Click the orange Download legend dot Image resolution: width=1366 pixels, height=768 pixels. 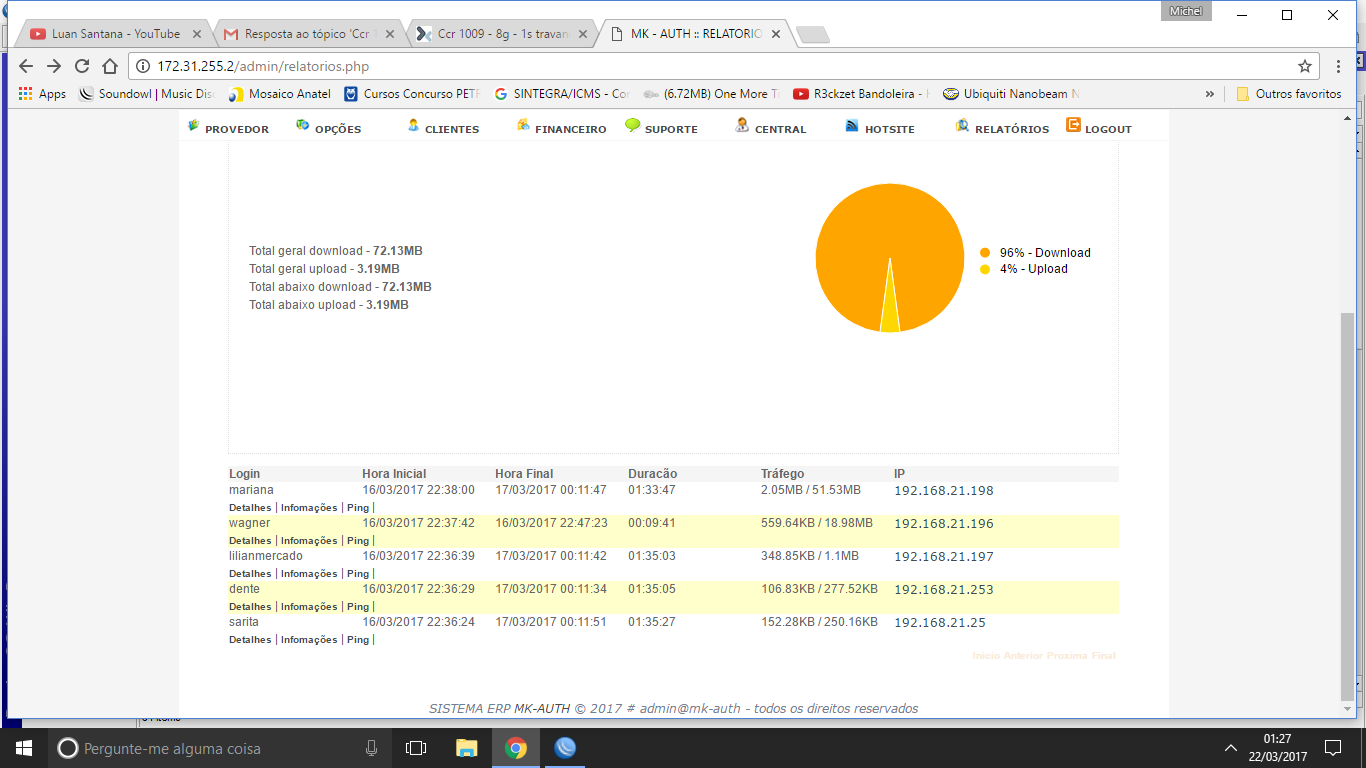click(x=985, y=253)
